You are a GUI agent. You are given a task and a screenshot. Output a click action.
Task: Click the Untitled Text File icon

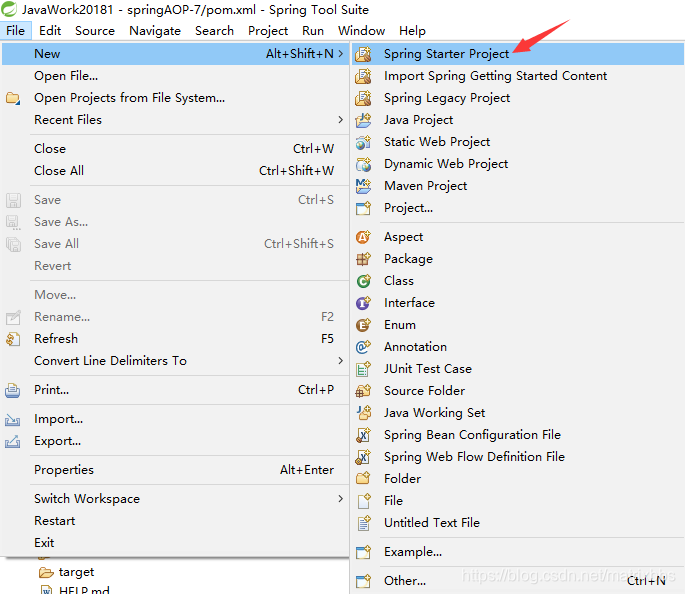(x=363, y=523)
